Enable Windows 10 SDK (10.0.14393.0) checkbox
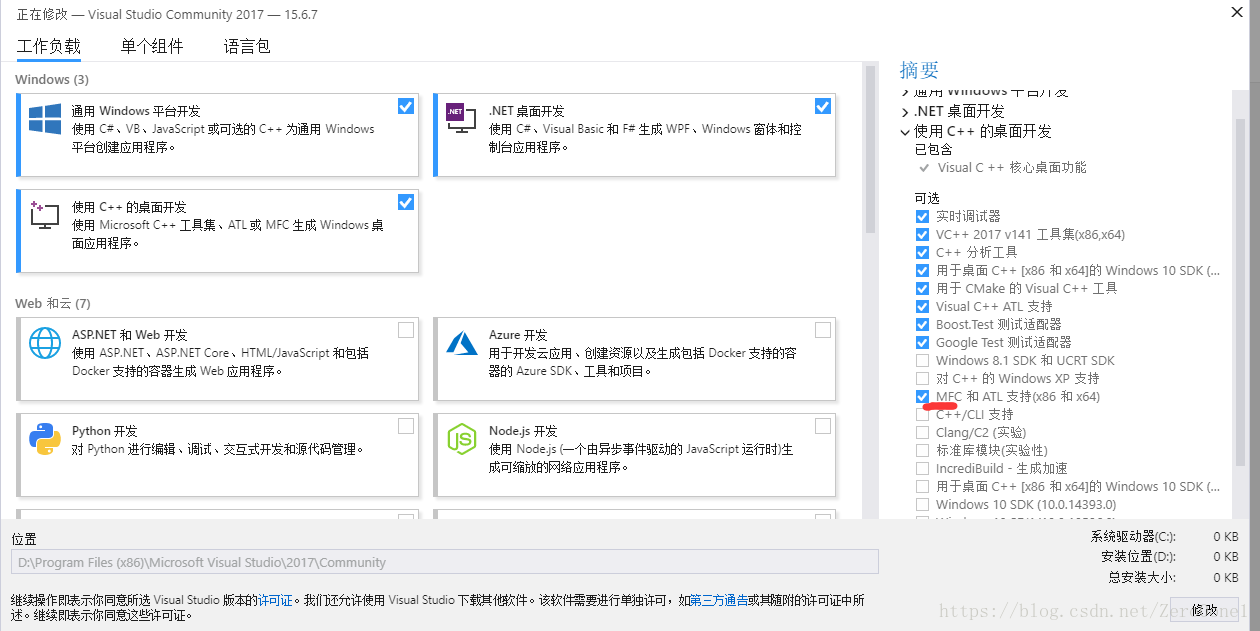 click(x=922, y=504)
